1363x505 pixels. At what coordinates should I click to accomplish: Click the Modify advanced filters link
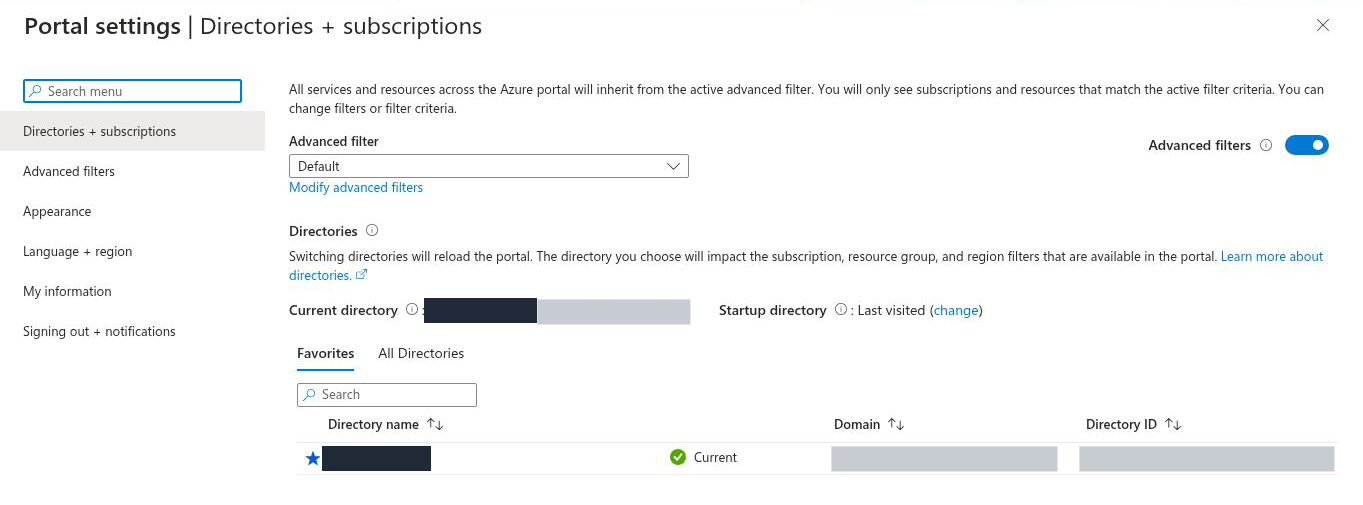(356, 187)
